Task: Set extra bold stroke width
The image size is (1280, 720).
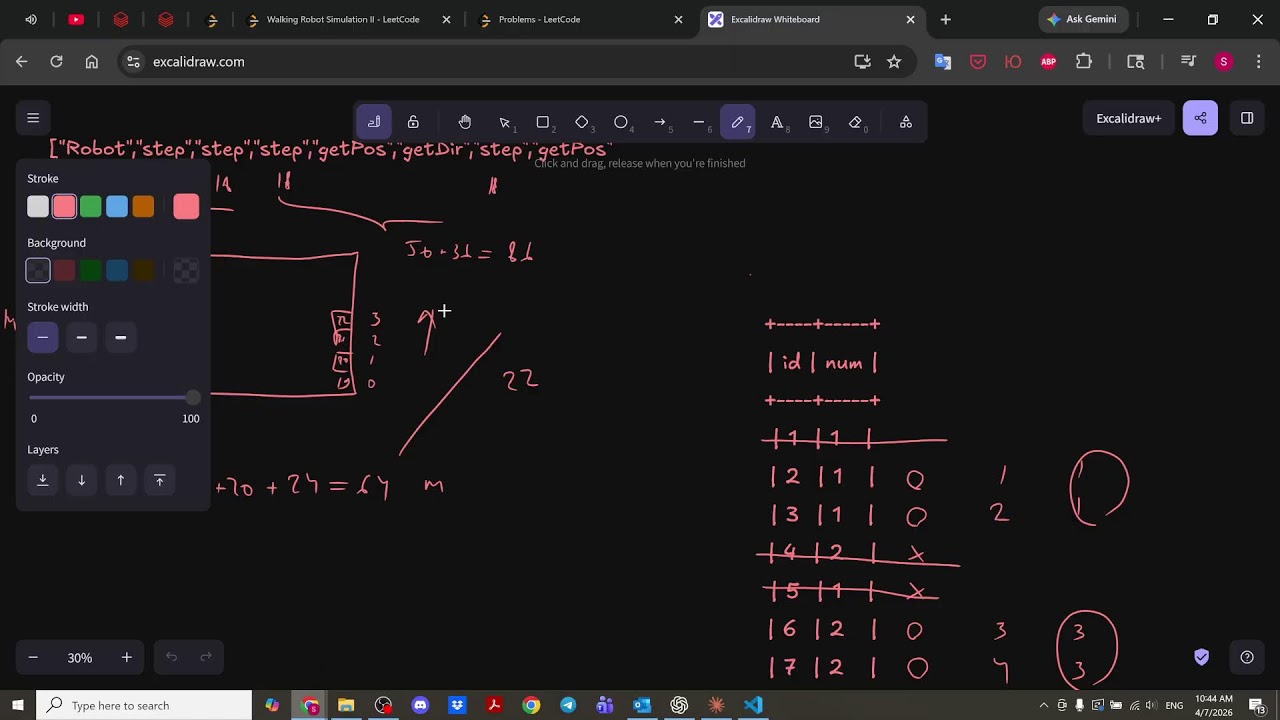Action: (x=121, y=337)
